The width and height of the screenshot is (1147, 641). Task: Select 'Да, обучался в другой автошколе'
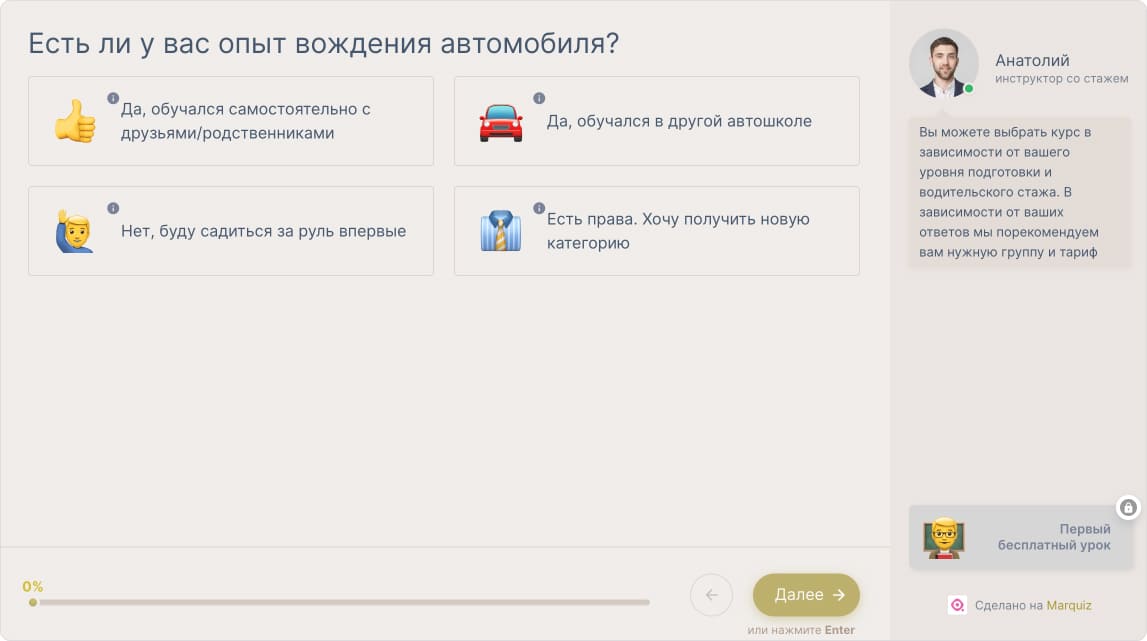point(656,121)
